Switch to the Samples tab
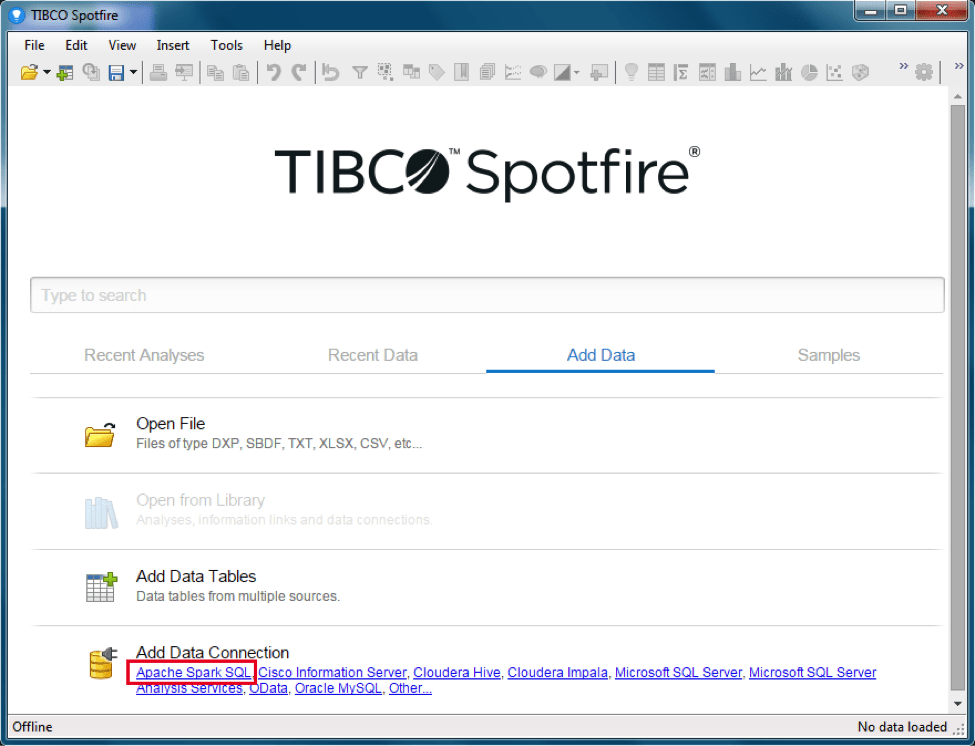 829,355
